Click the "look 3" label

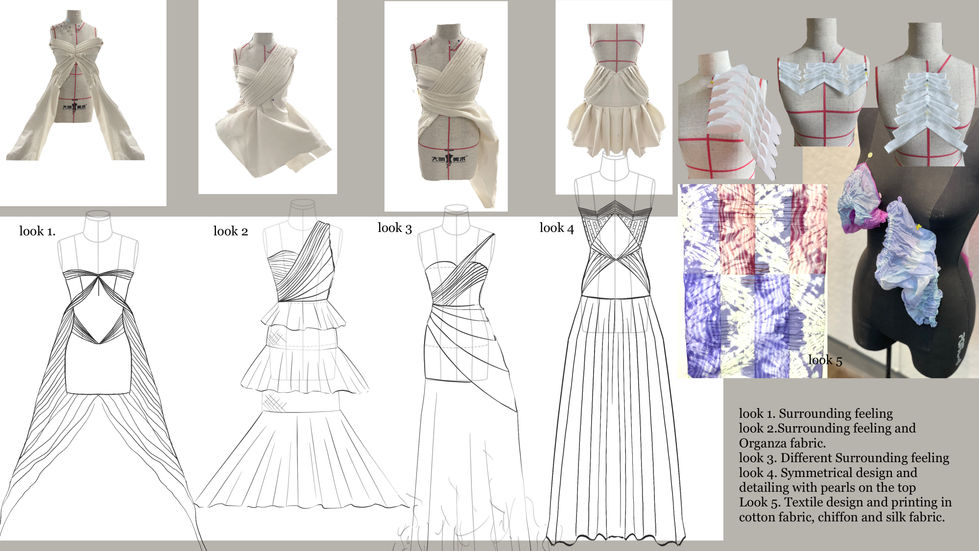pyautogui.click(x=395, y=228)
